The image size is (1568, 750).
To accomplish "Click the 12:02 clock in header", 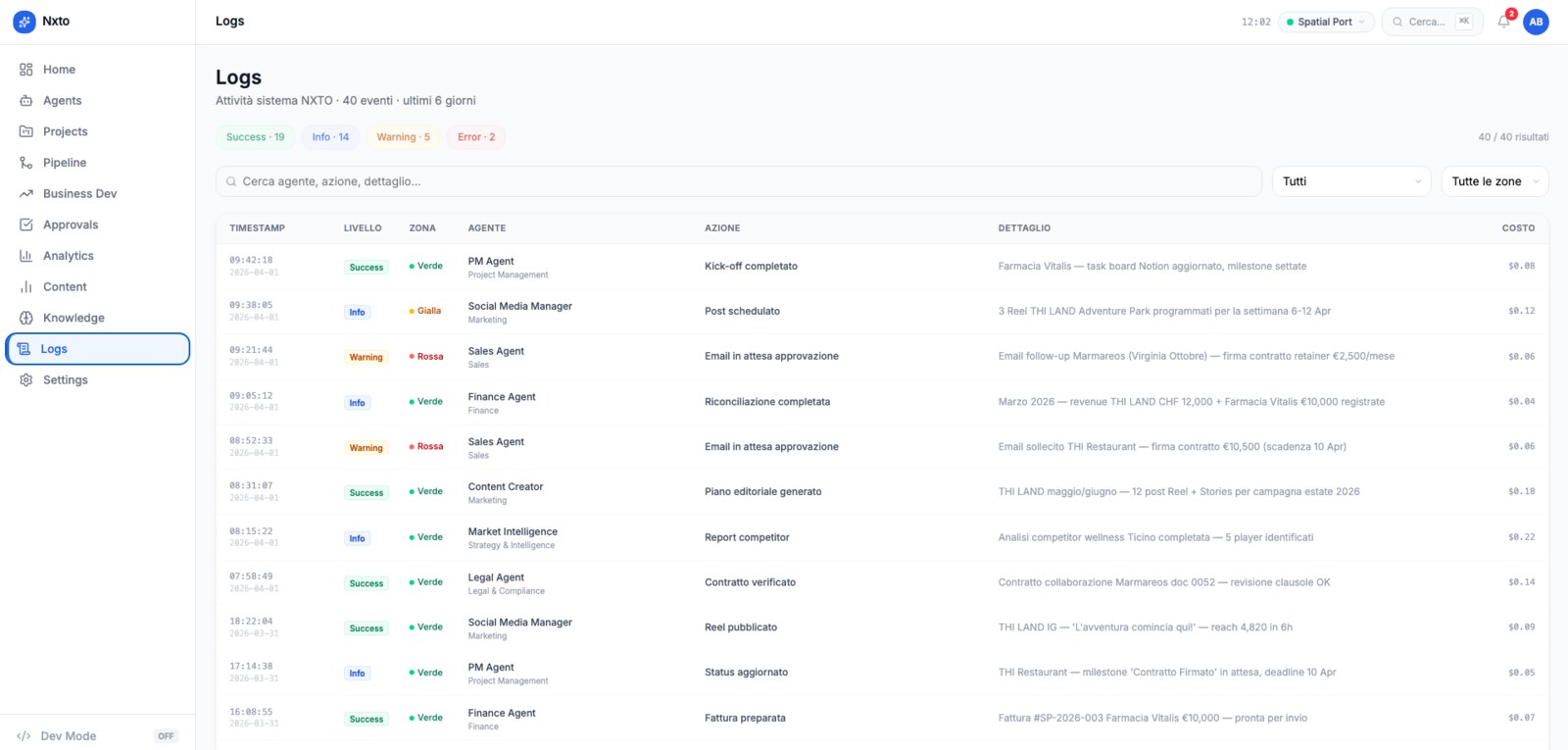I will tap(1255, 22).
